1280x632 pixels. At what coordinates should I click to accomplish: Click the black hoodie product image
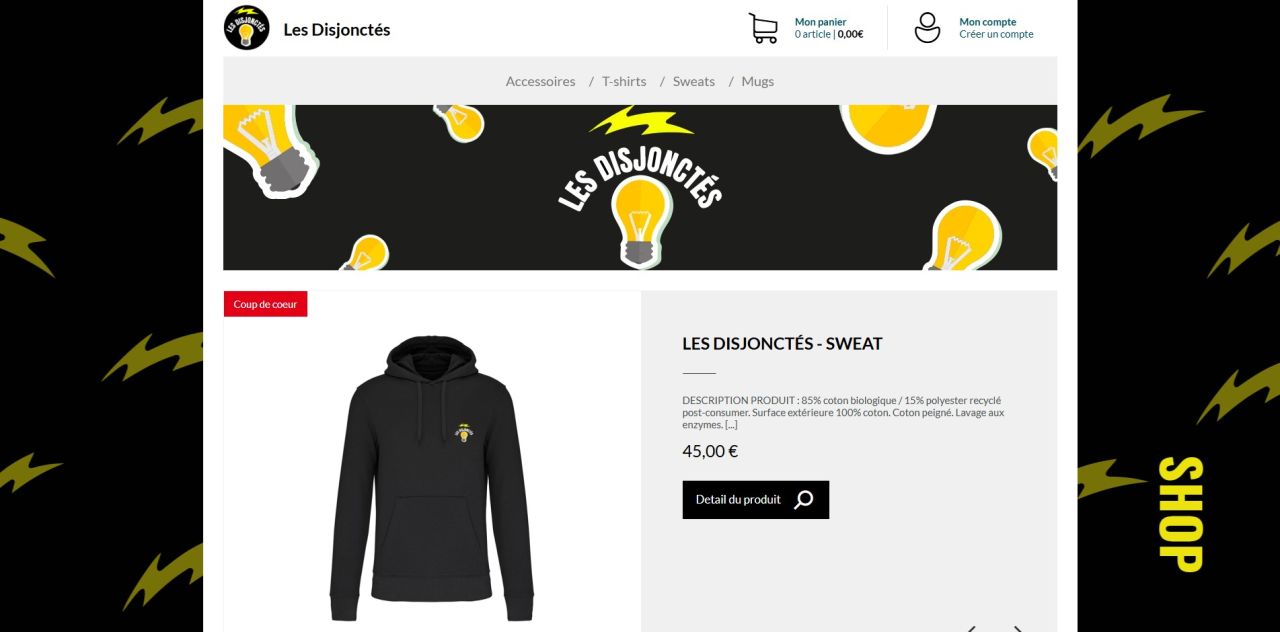point(432,478)
